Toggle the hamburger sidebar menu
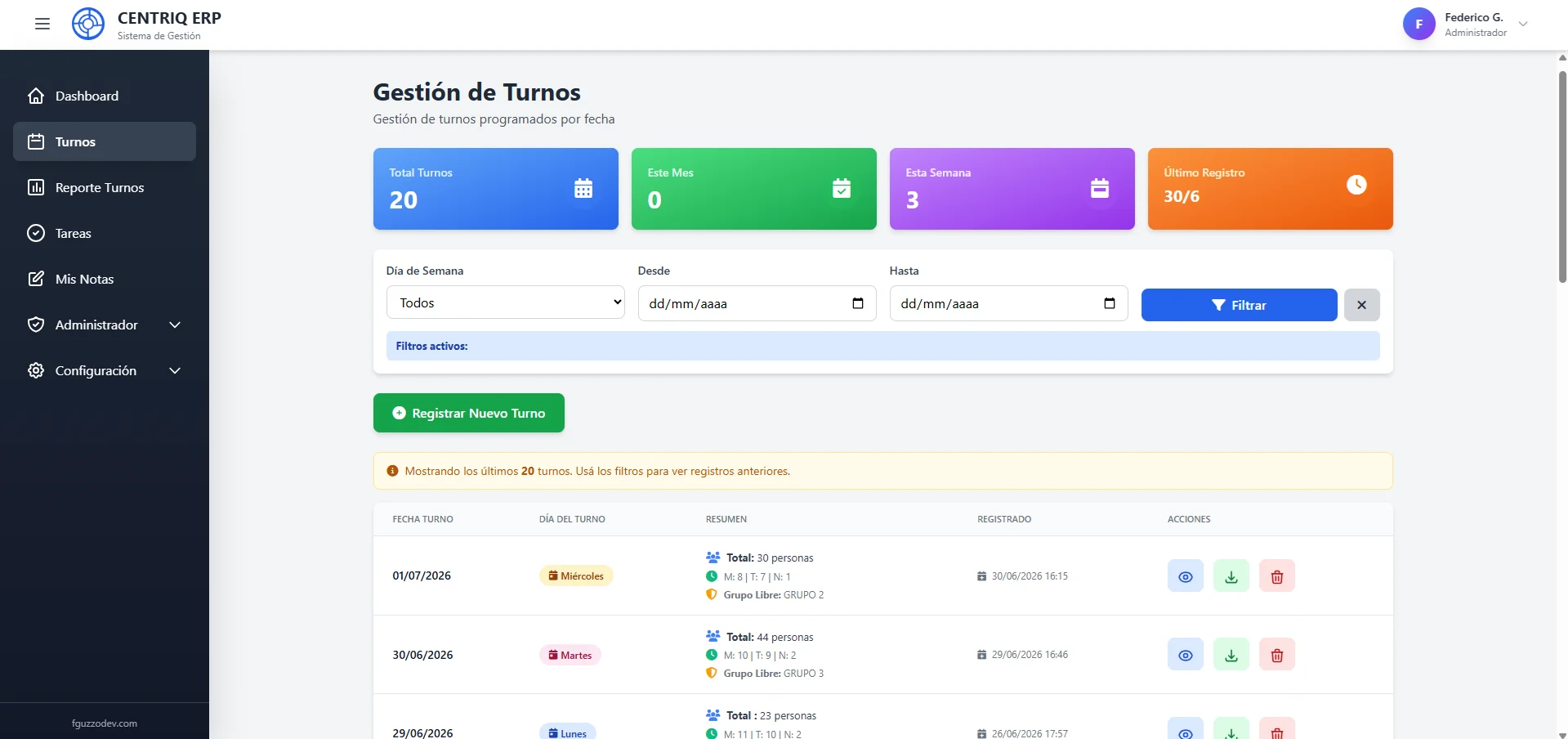The width and height of the screenshot is (1568, 739). click(x=42, y=25)
